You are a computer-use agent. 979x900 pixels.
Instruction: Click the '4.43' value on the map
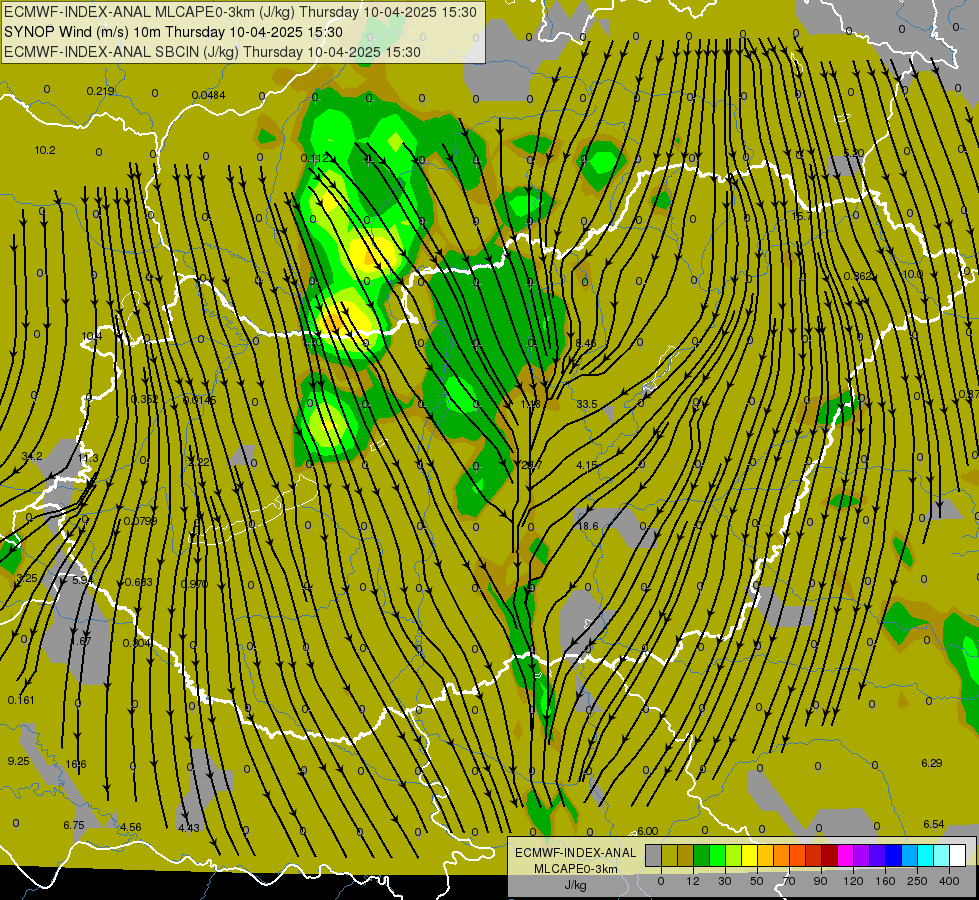(189, 828)
